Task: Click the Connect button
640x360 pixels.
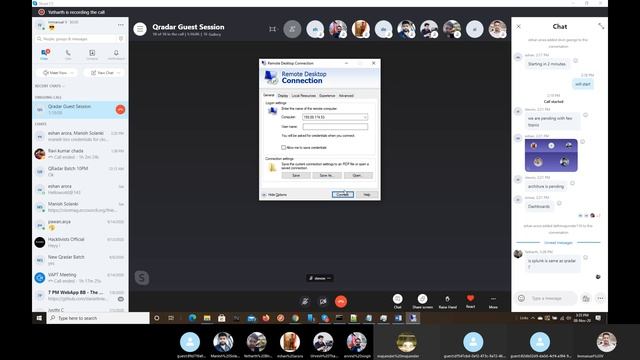Action: point(342,195)
